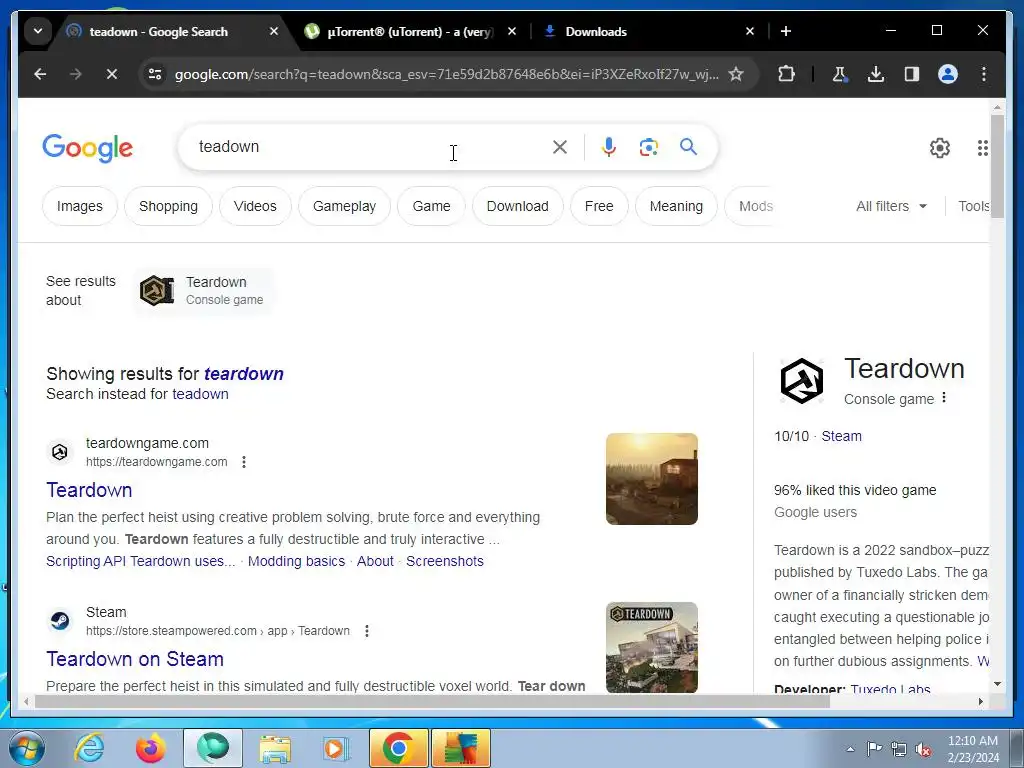
Task: Open the About sitelink
Action: tap(375, 562)
